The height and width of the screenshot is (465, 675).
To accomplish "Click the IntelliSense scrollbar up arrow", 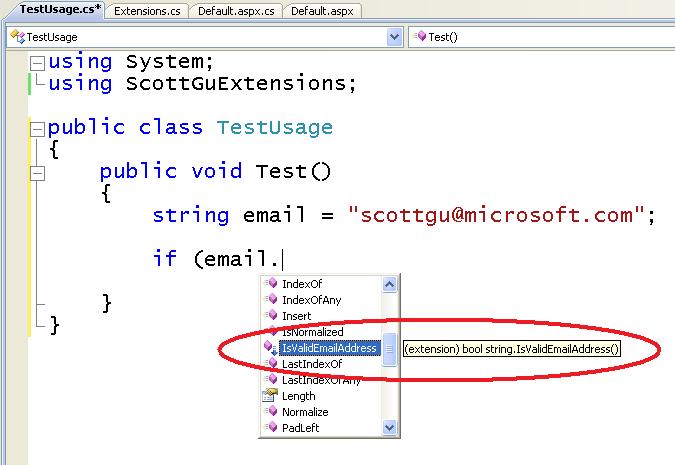I will tap(389, 284).
